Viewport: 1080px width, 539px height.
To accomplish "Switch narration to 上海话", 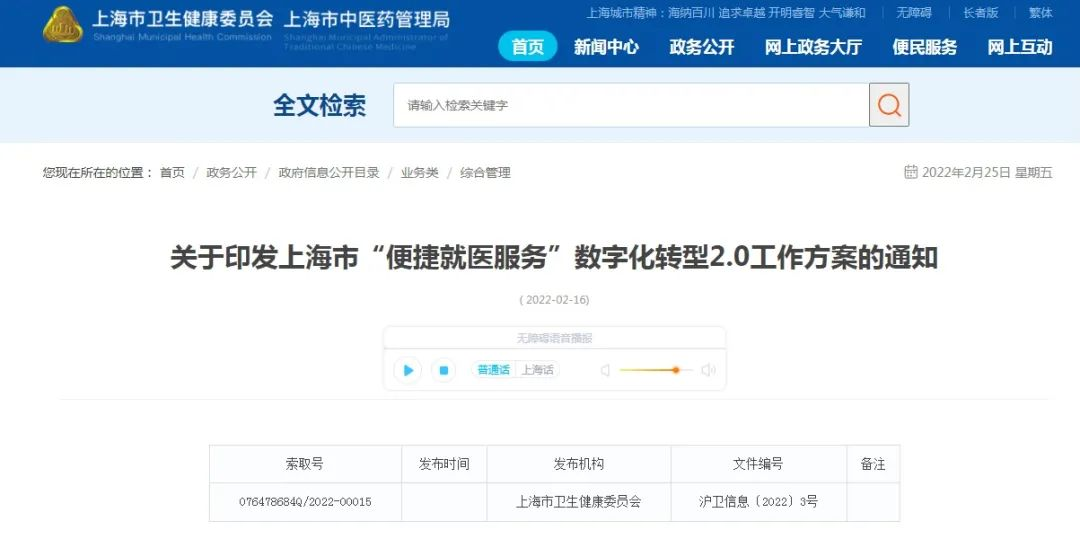I will [x=537, y=370].
